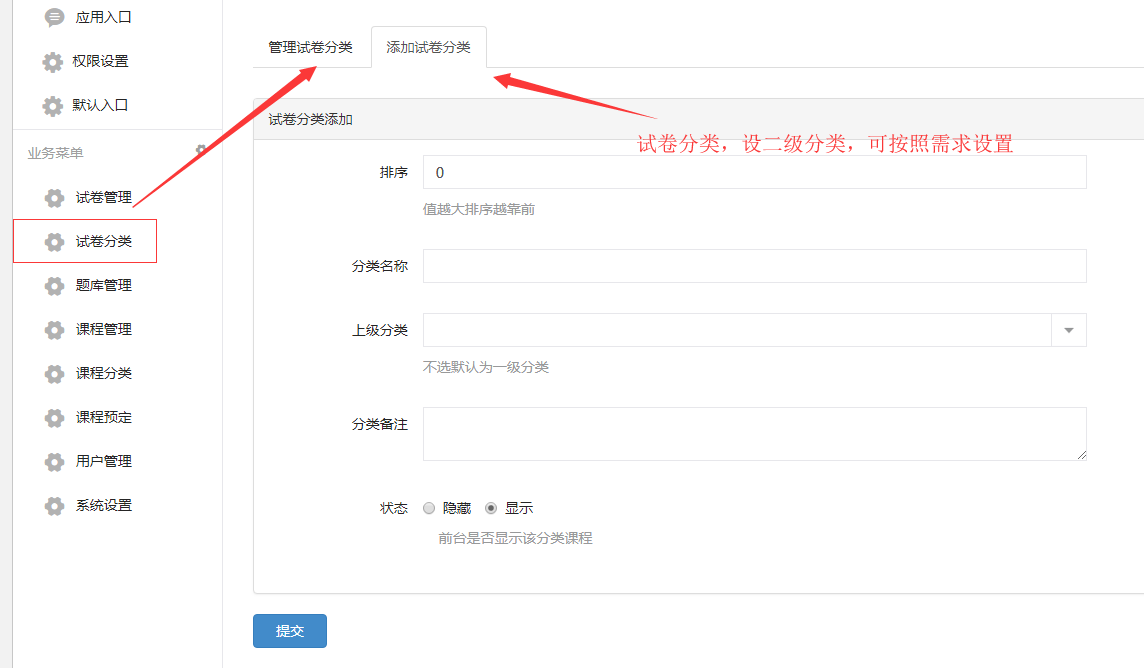The width and height of the screenshot is (1144, 668).
Task: Click the gear icon next to 题库管理
Action: tap(55, 286)
